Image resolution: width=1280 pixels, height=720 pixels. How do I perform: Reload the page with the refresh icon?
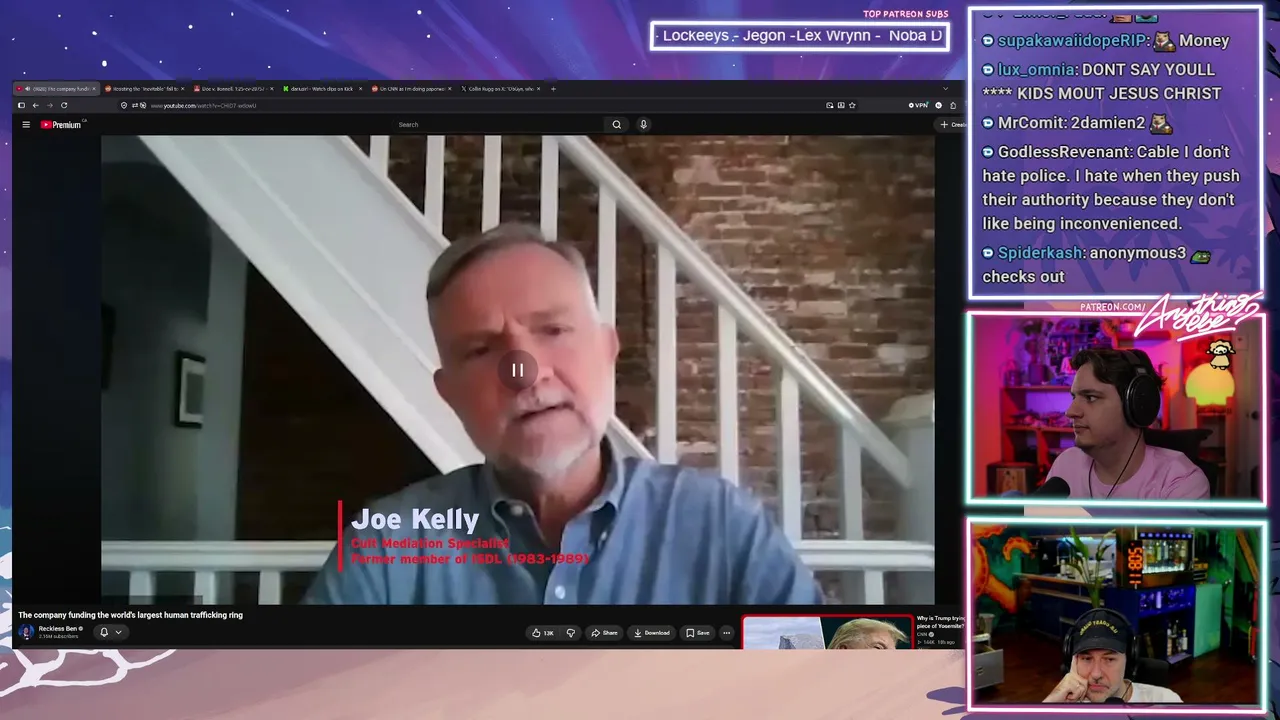tap(64, 105)
